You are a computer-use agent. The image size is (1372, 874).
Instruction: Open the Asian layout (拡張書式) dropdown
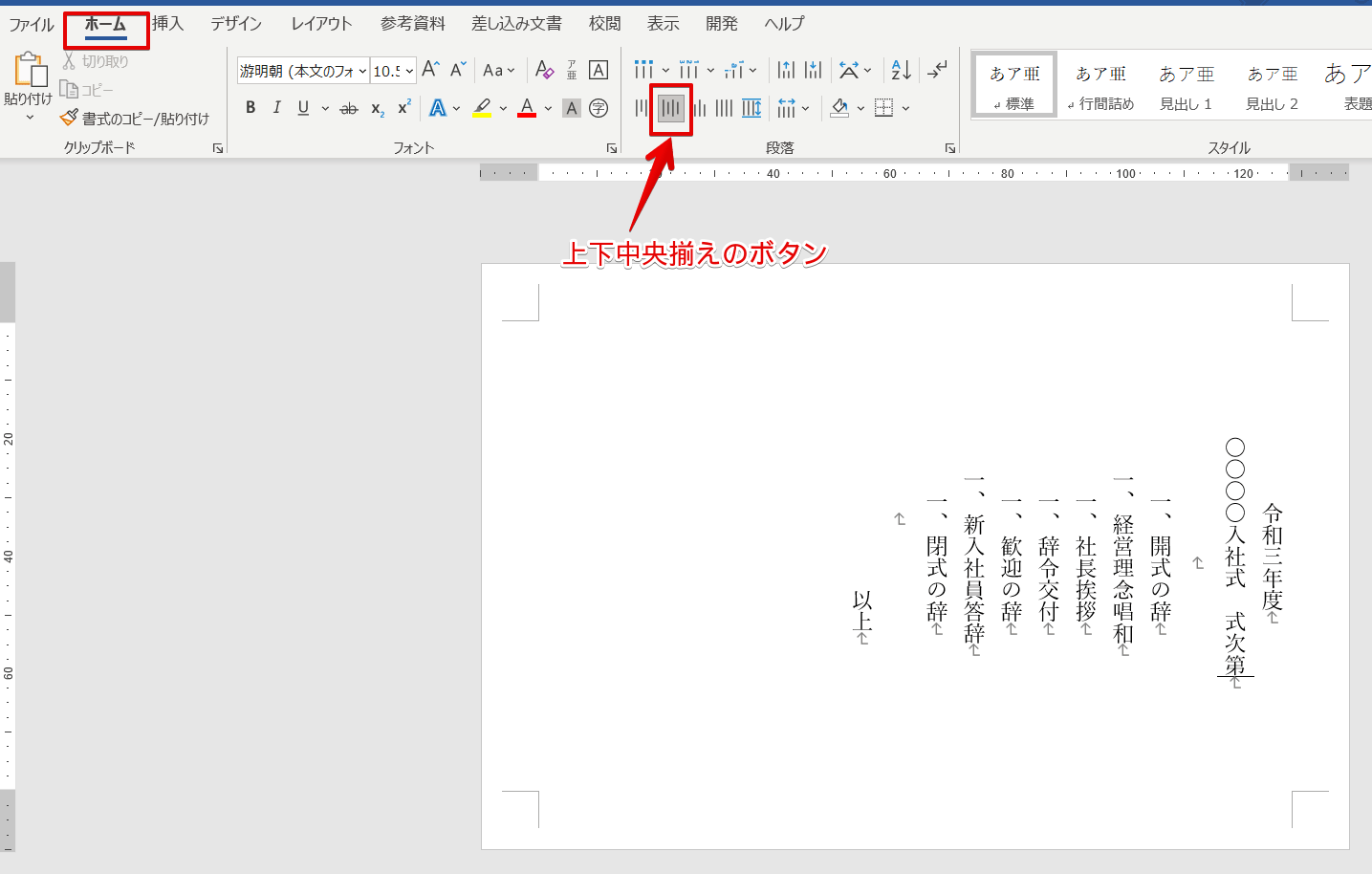[856, 70]
